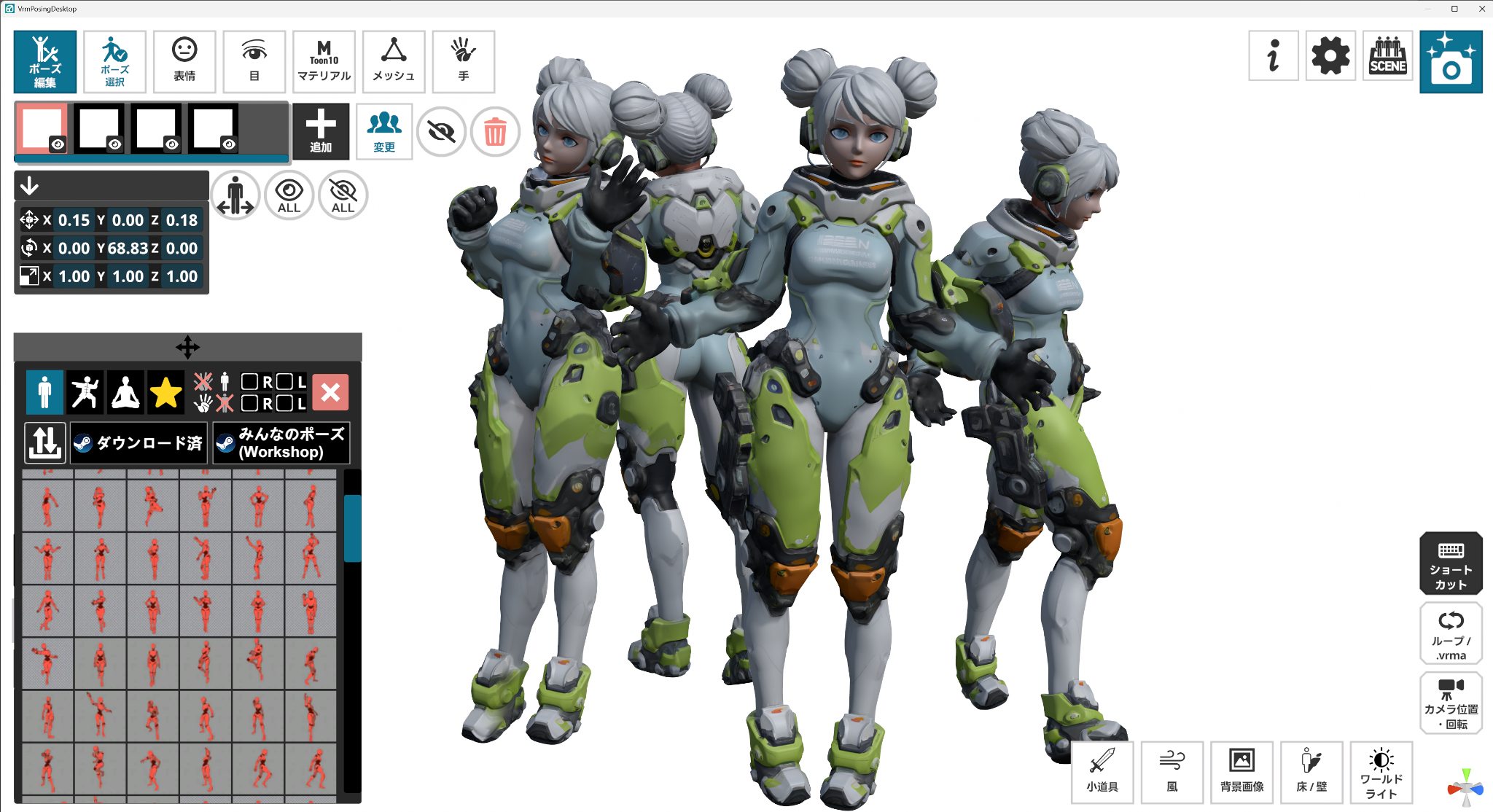This screenshot has height=812, width=1493.
Task: Show favorite poses with the star icon
Action: coord(165,392)
